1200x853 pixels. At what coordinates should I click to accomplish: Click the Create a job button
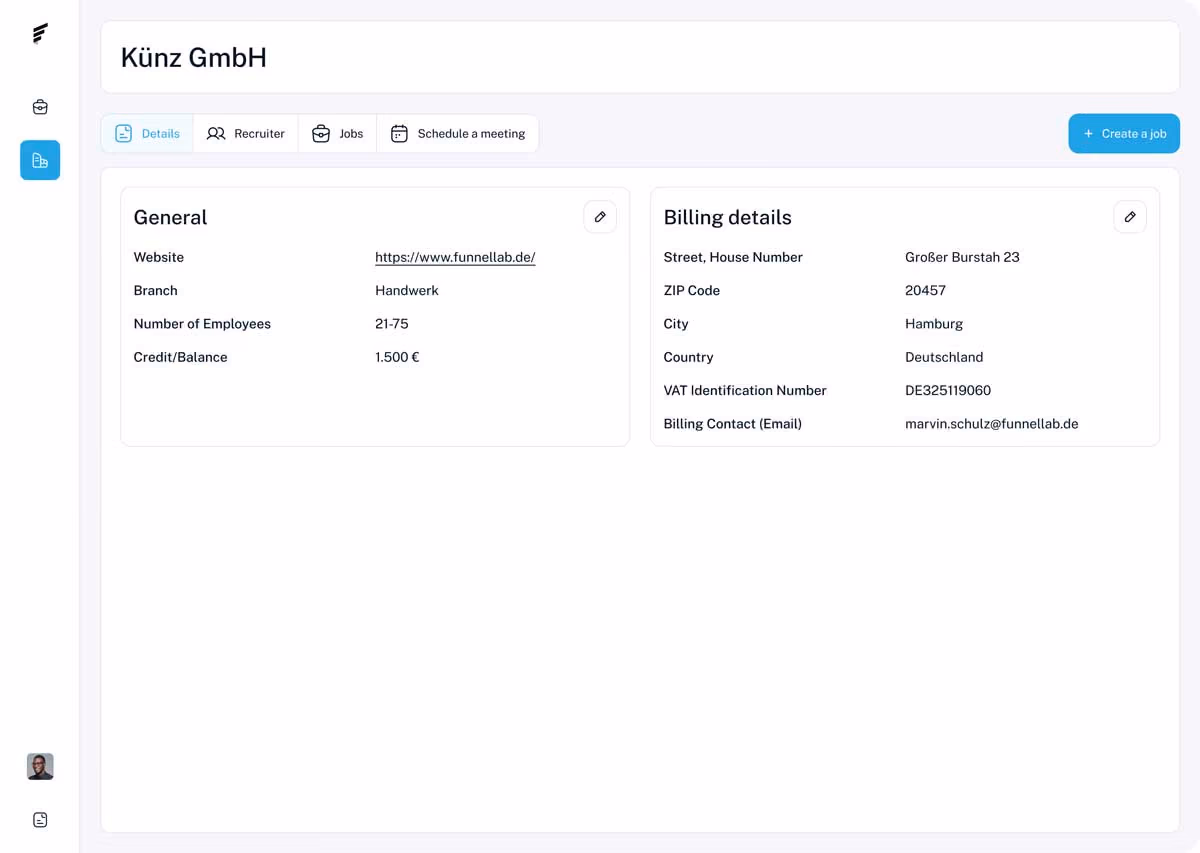coord(1124,133)
